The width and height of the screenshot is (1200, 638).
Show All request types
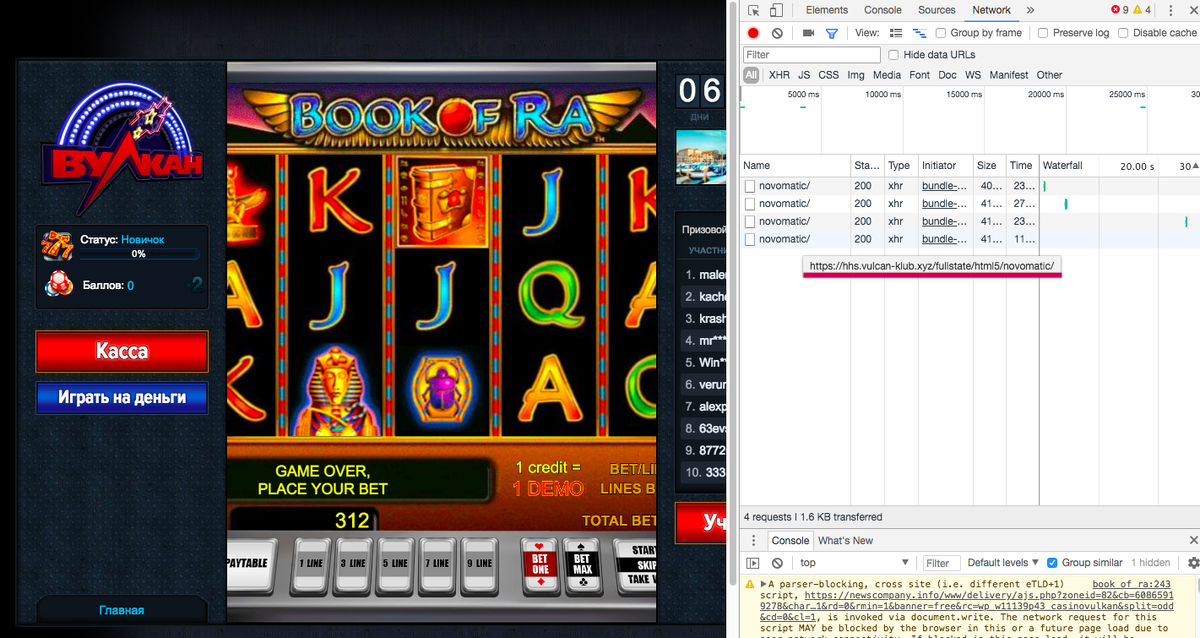(751, 75)
